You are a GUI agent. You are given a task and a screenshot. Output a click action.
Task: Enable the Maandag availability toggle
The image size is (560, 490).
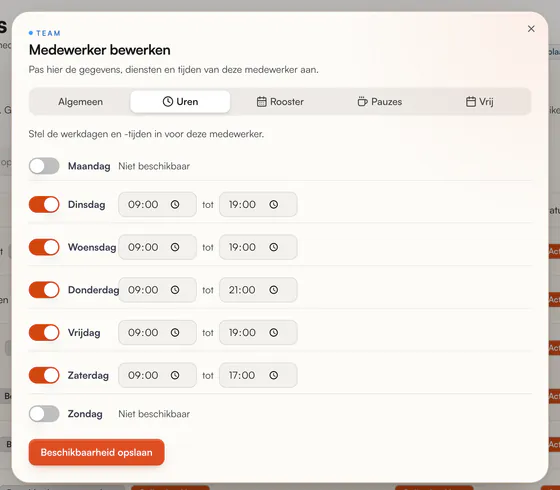(44, 166)
